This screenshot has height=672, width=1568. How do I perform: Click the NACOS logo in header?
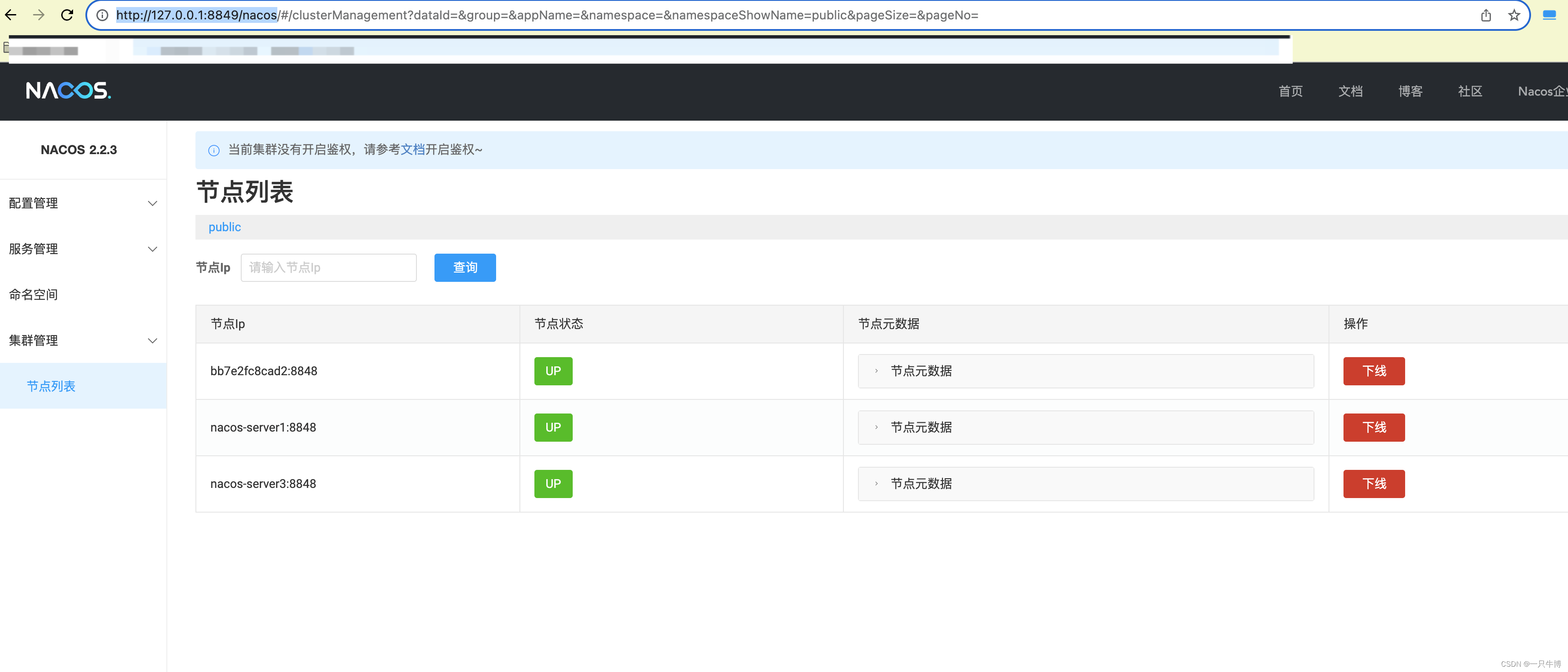(x=68, y=91)
